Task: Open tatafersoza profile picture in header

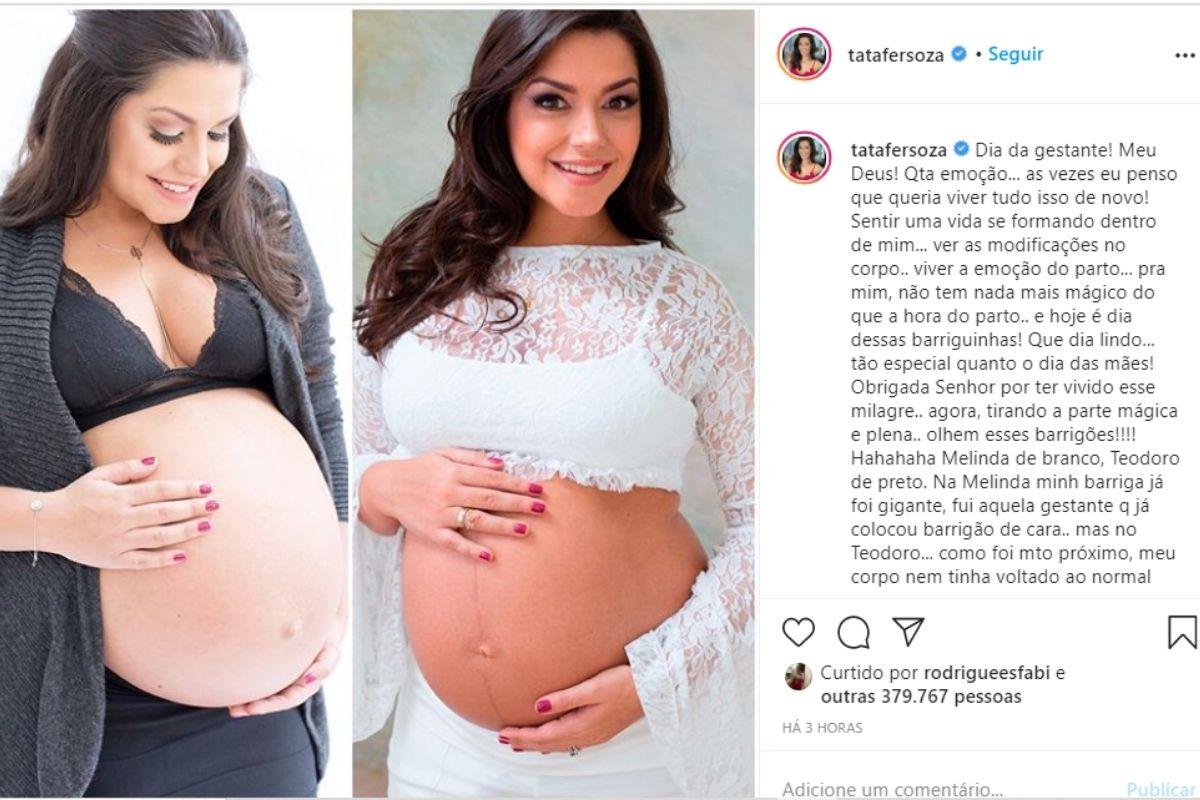Action: pos(802,54)
